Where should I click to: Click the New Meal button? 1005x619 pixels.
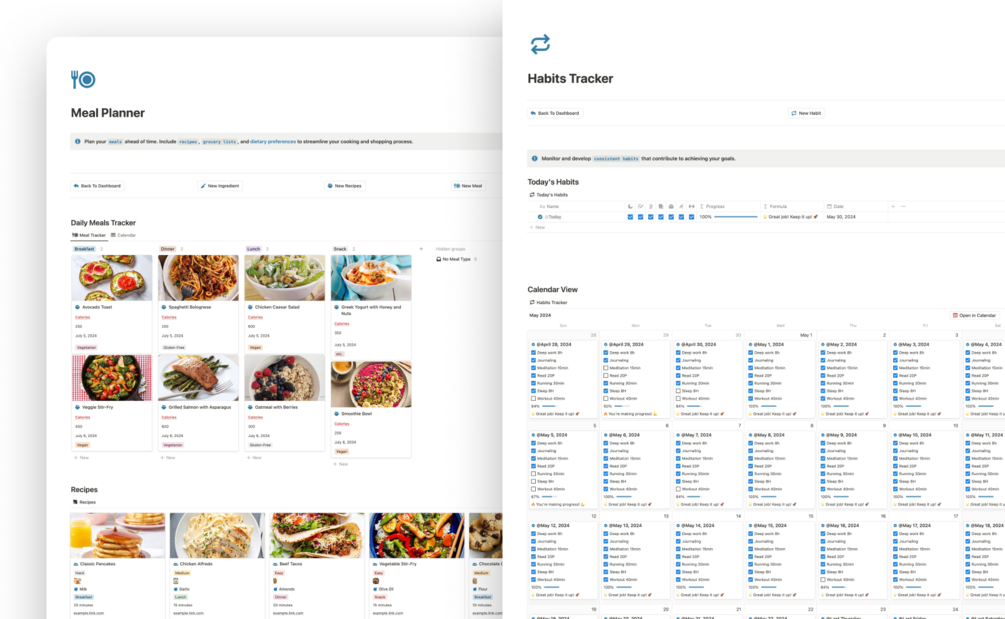pos(468,186)
